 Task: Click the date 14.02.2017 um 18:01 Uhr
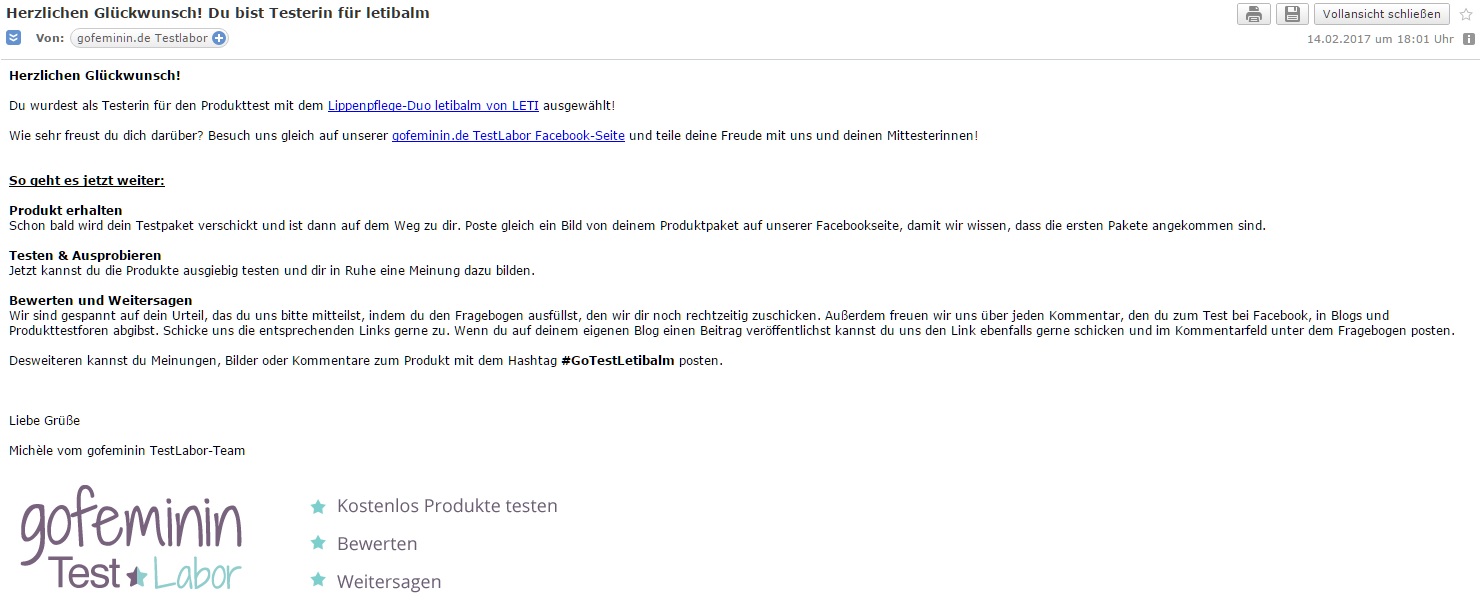click(1380, 39)
